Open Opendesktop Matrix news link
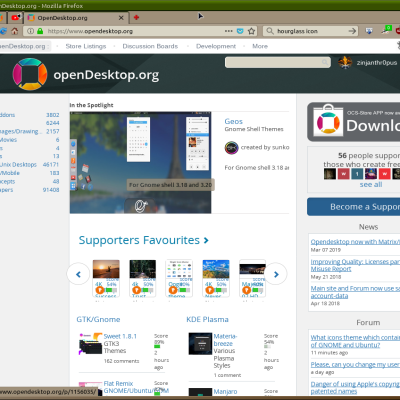Image resolution: width=400 pixels, height=400 pixels. tap(355, 242)
